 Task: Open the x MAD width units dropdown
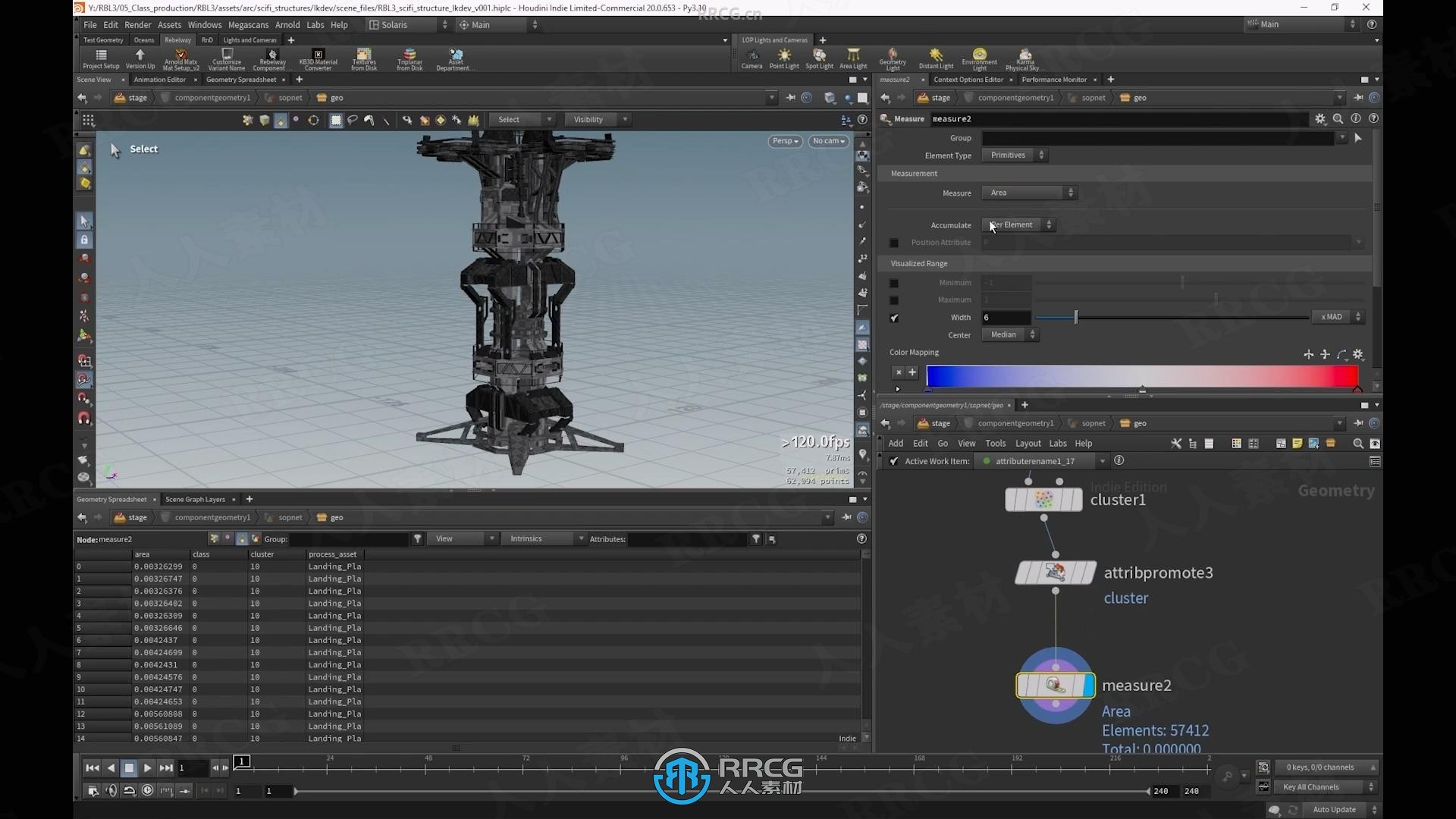click(1338, 317)
